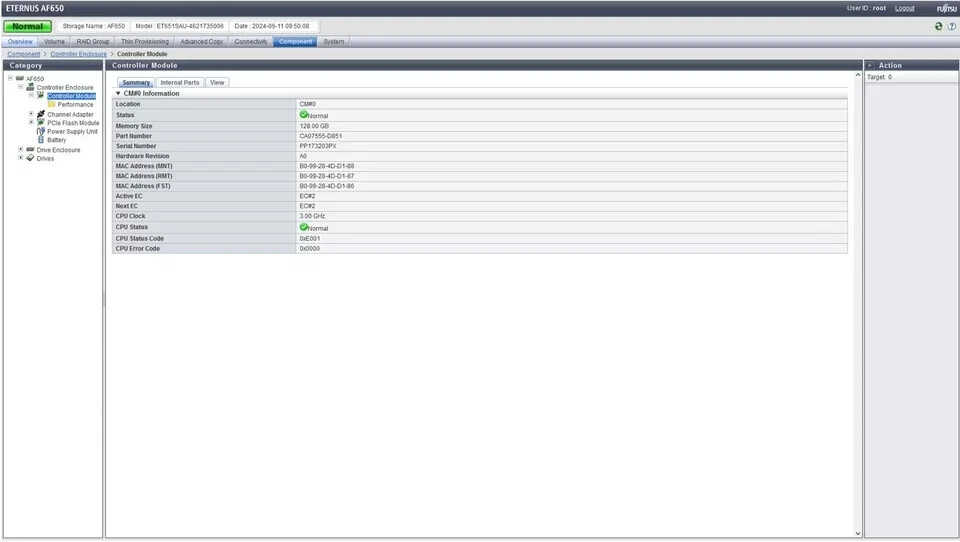The image size is (960, 542).
Task: Click Controller Enclosure breadcrumb link
Action: click(x=79, y=54)
